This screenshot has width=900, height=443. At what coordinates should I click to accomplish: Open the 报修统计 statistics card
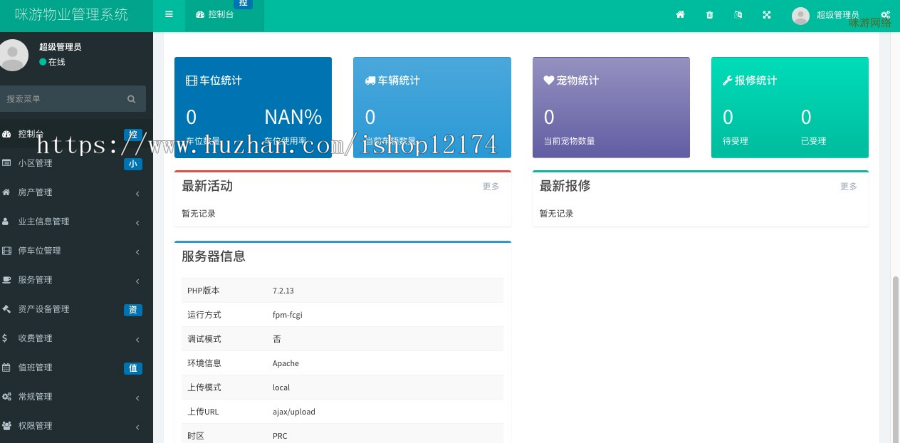click(x=790, y=107)
